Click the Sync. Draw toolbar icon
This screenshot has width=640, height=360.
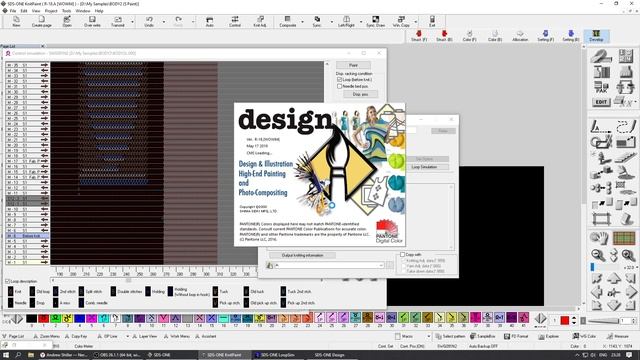[x=376, y=21]
